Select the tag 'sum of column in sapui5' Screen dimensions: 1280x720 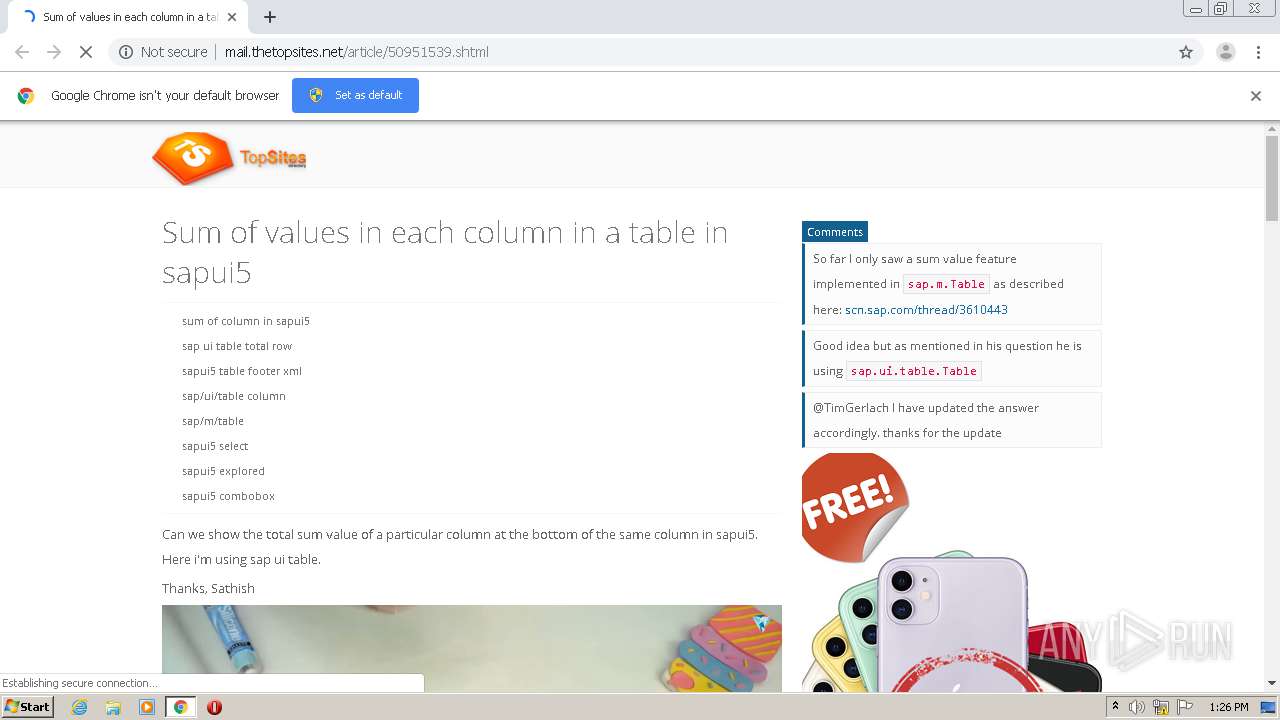[x=246, y=321]
